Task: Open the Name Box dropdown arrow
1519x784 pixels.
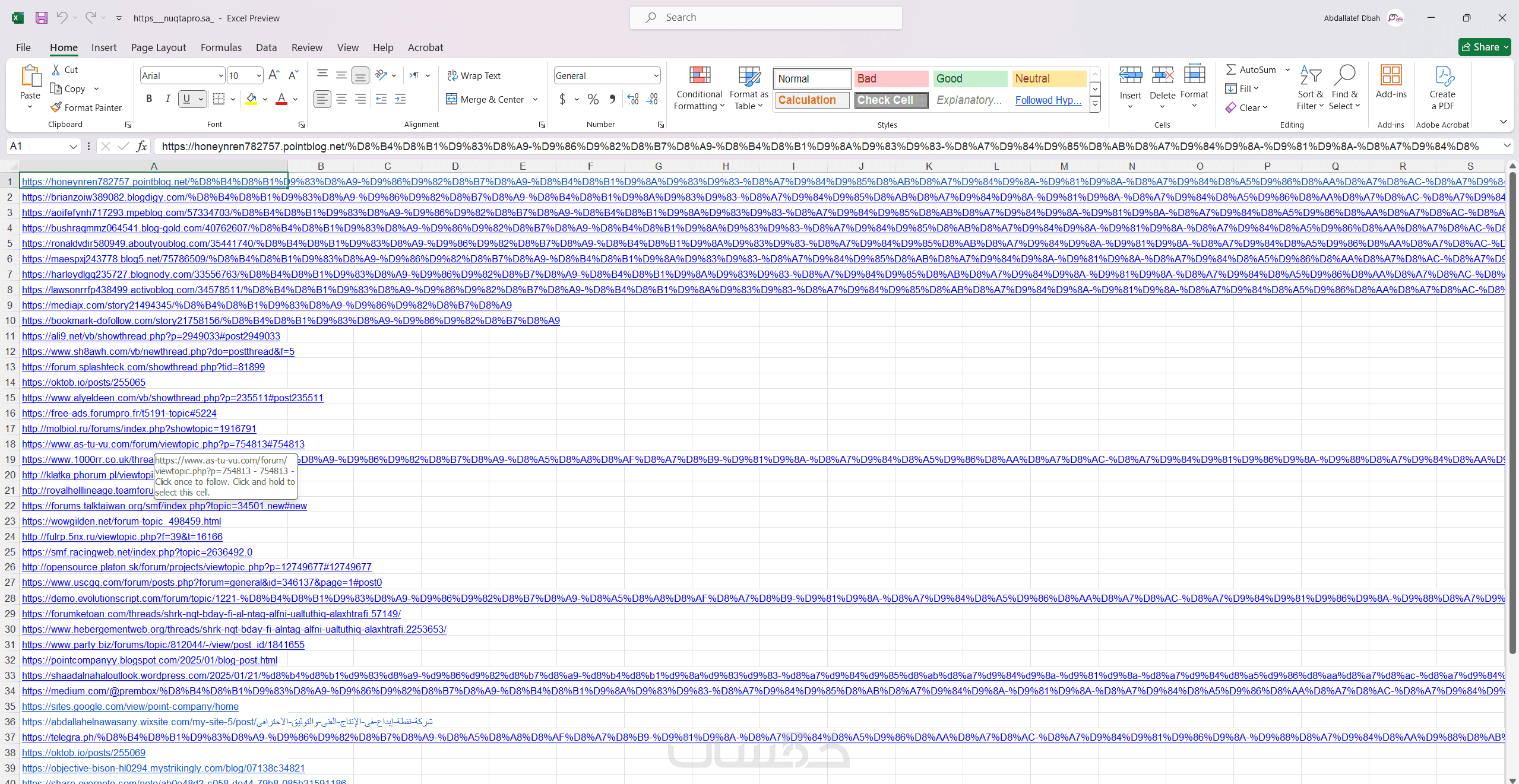Action: [x=73, y=146]
